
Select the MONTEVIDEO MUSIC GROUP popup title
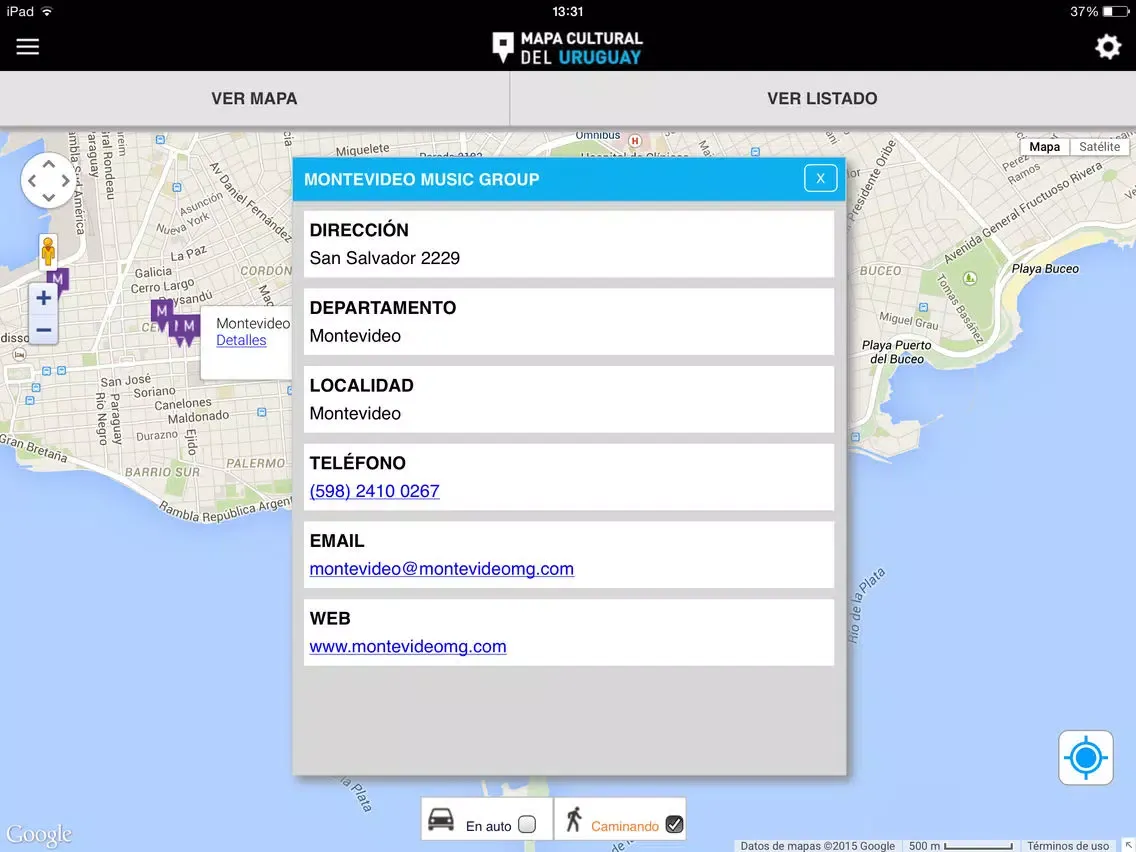click(x=422, y=180)
